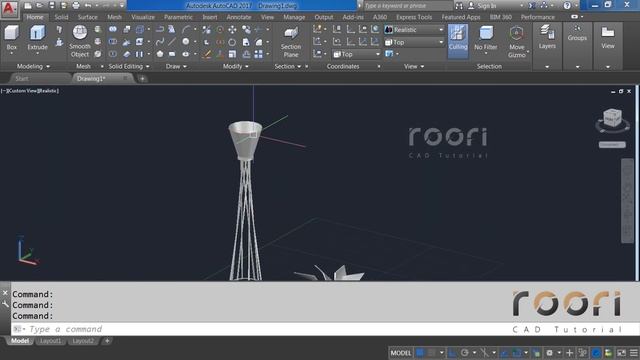The image size is (640, 360).
Task: Toggle grid display in status bar
Action: (420, 353)
